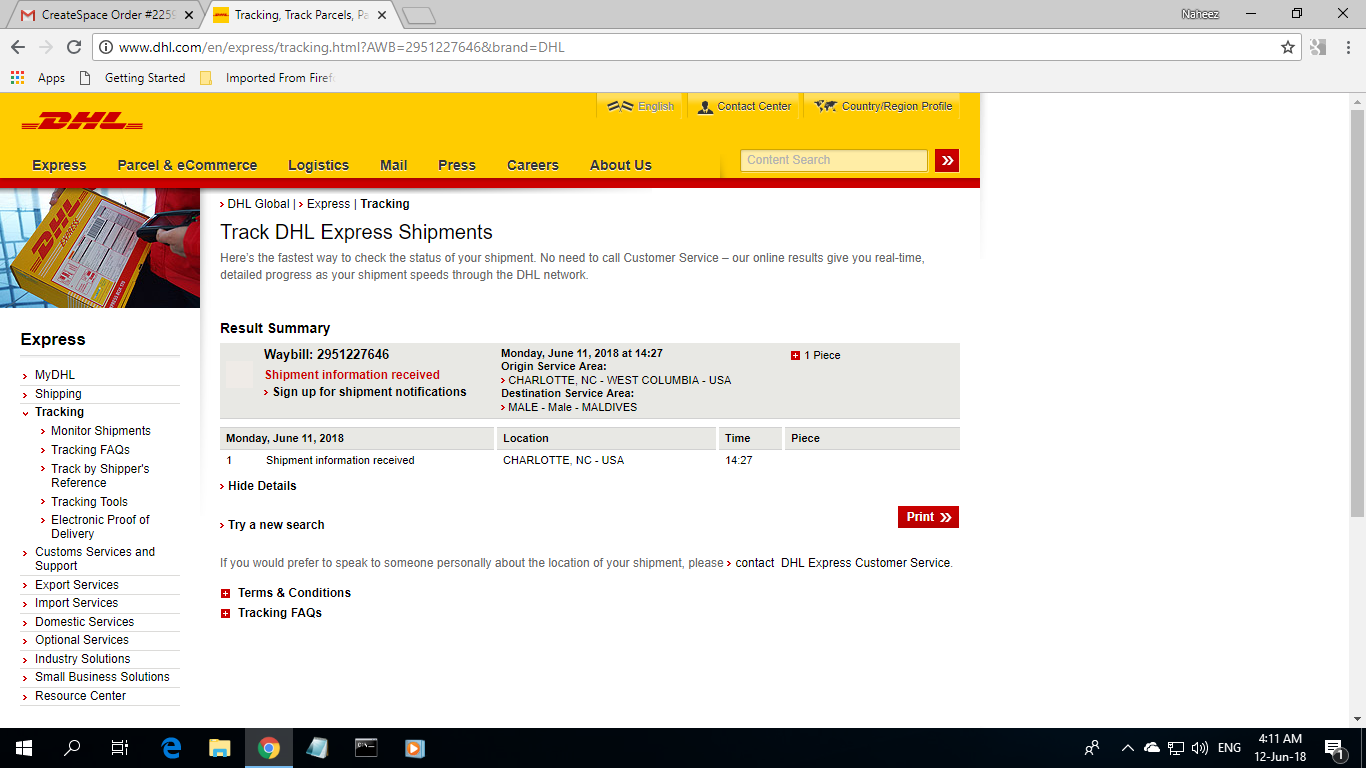1366x768 pixels.
Task: Open the media player taskbar icon
Action: click(415, 748)
